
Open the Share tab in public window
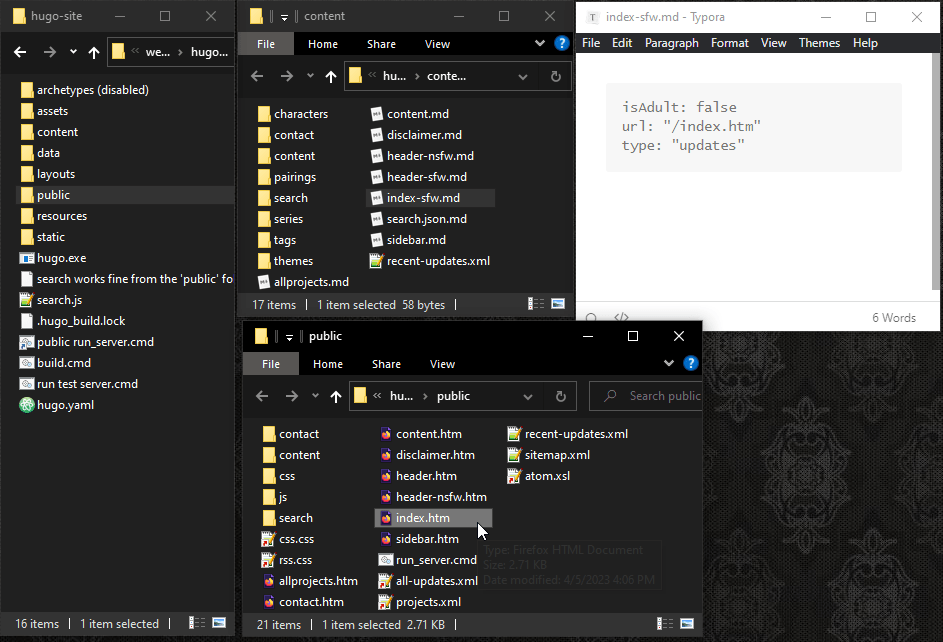point(386,364)
